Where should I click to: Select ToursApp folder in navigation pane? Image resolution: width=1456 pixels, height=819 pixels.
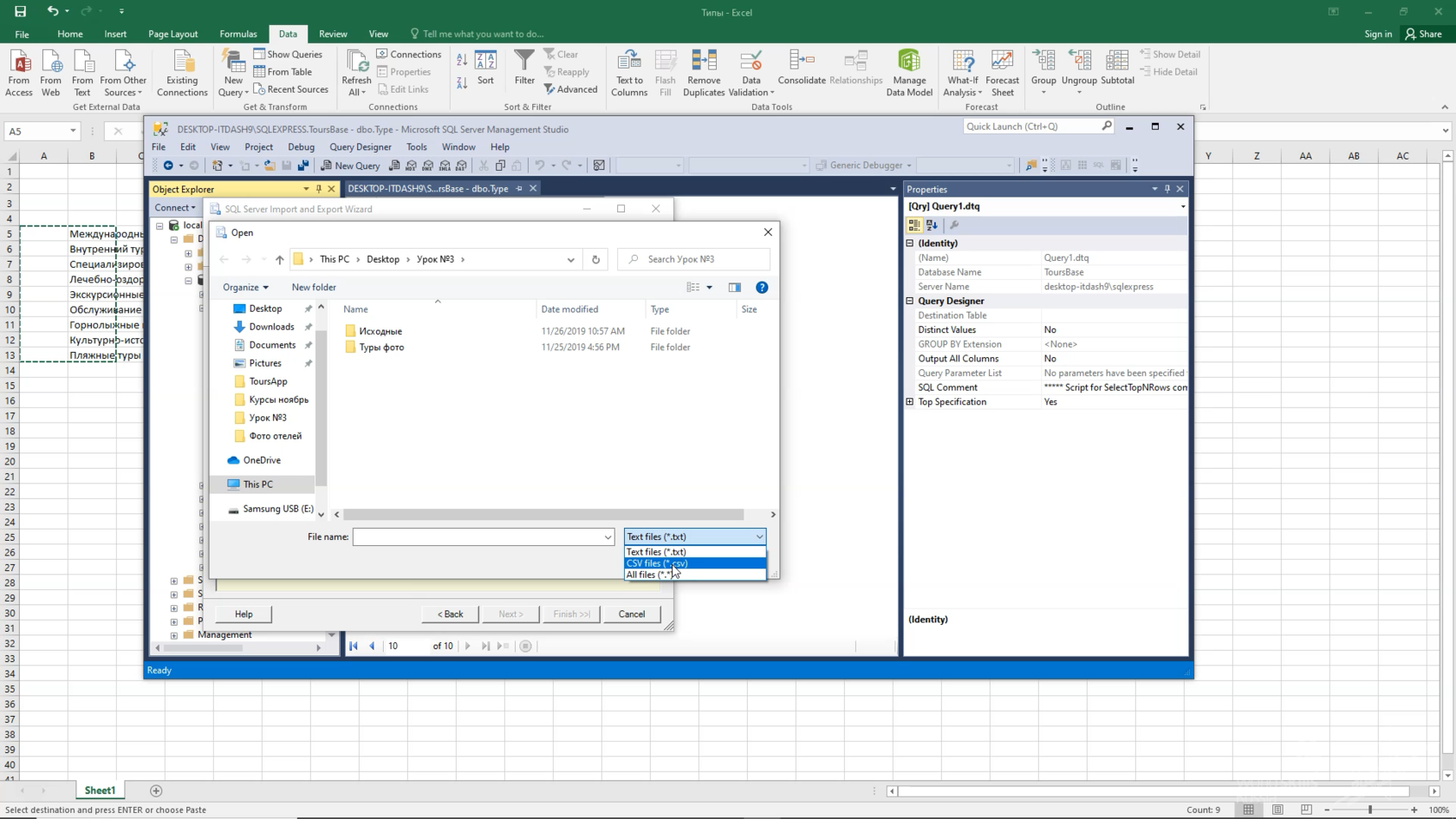[268, 381]
